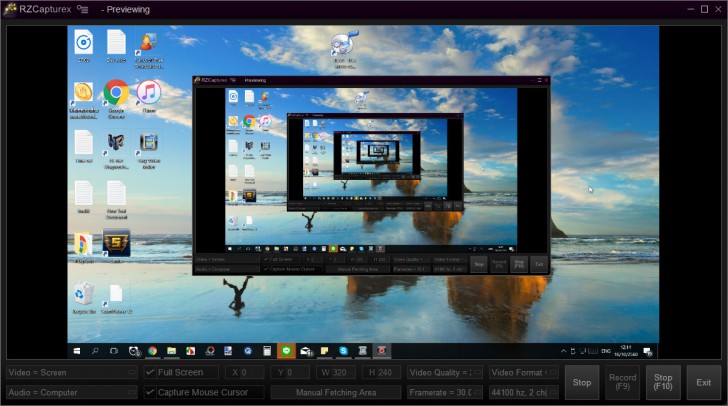
Task: Click the RZCapturex logo in the title bar
Action: (x=10, y=9)
